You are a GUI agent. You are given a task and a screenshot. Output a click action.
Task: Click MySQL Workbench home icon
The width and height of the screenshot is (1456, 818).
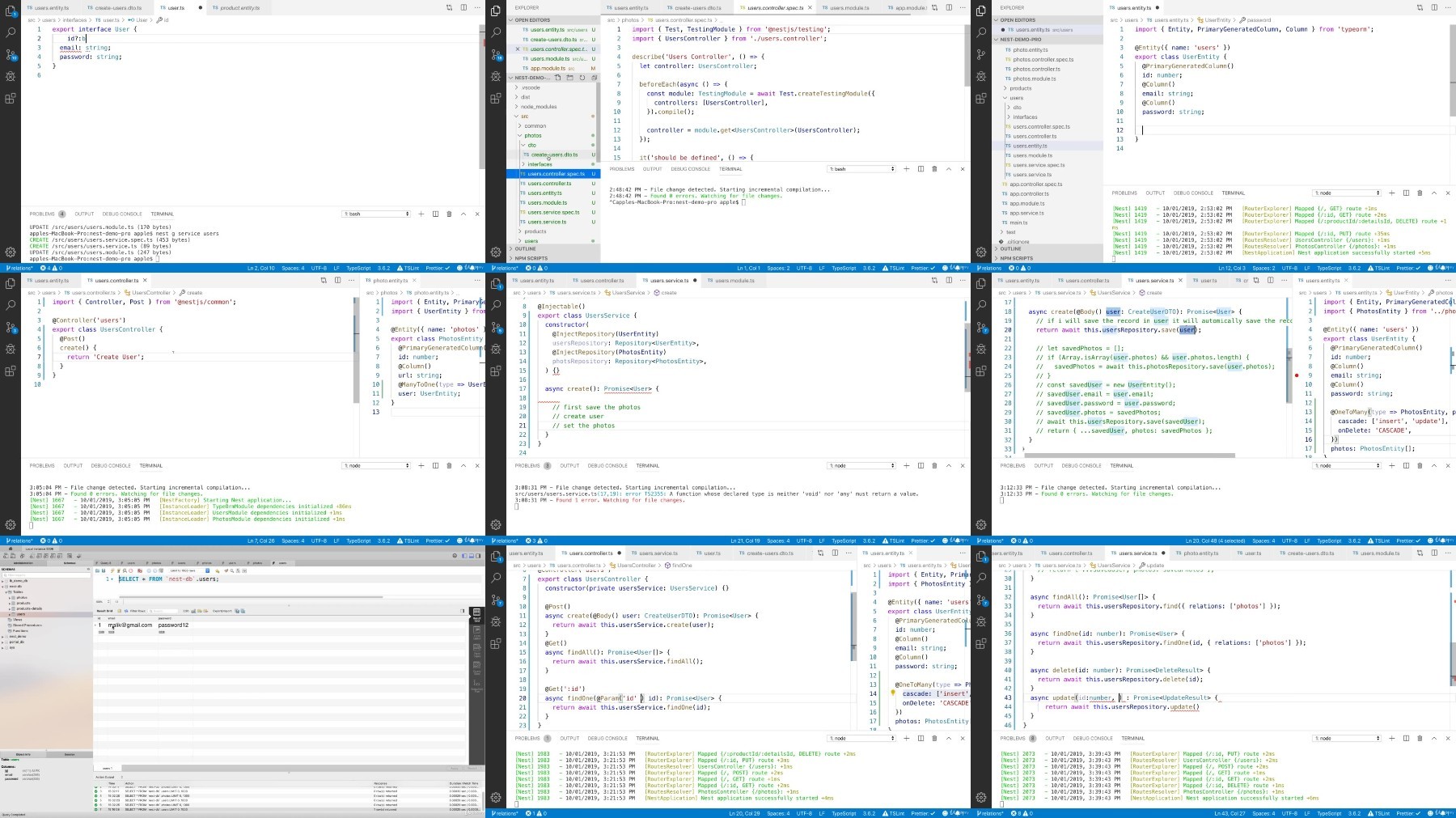11,549
